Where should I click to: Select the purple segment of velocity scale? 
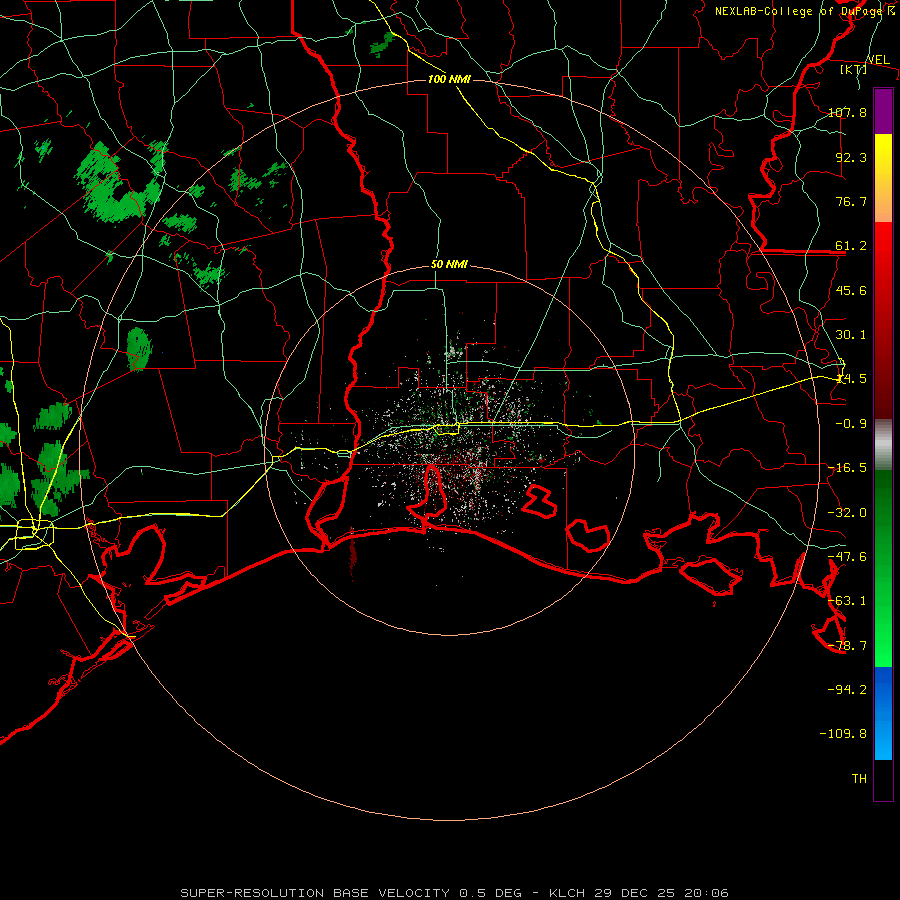pyautogui.click(x=883, y=111)
